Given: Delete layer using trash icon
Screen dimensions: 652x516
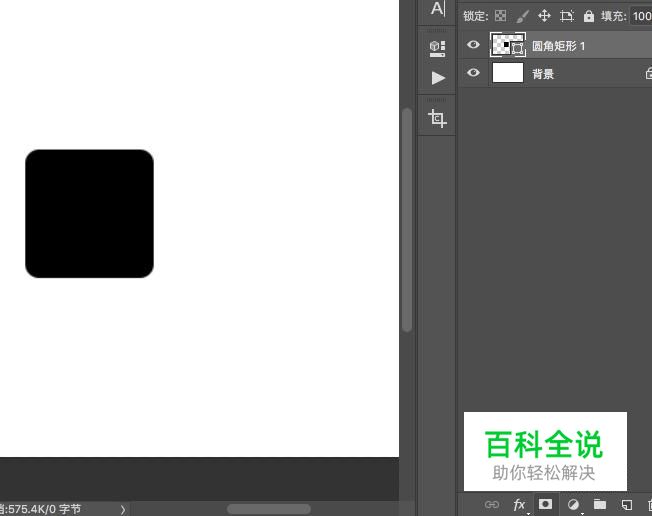Looking at the screenshot, I should (648, 505).
